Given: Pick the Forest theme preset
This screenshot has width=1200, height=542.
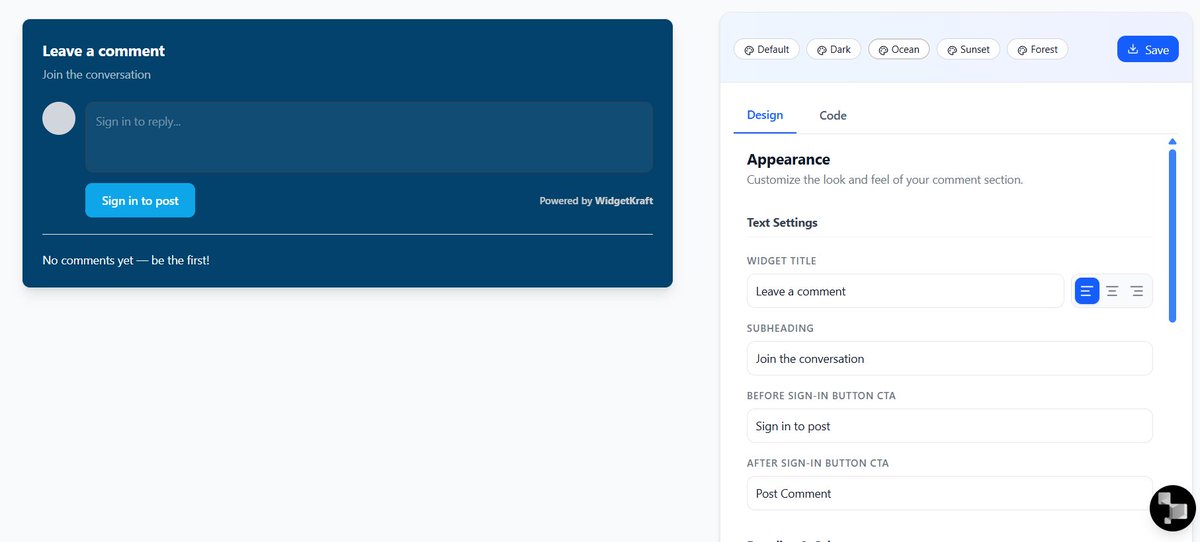Looking at the screenshot, I should [x=1037, y=49].
